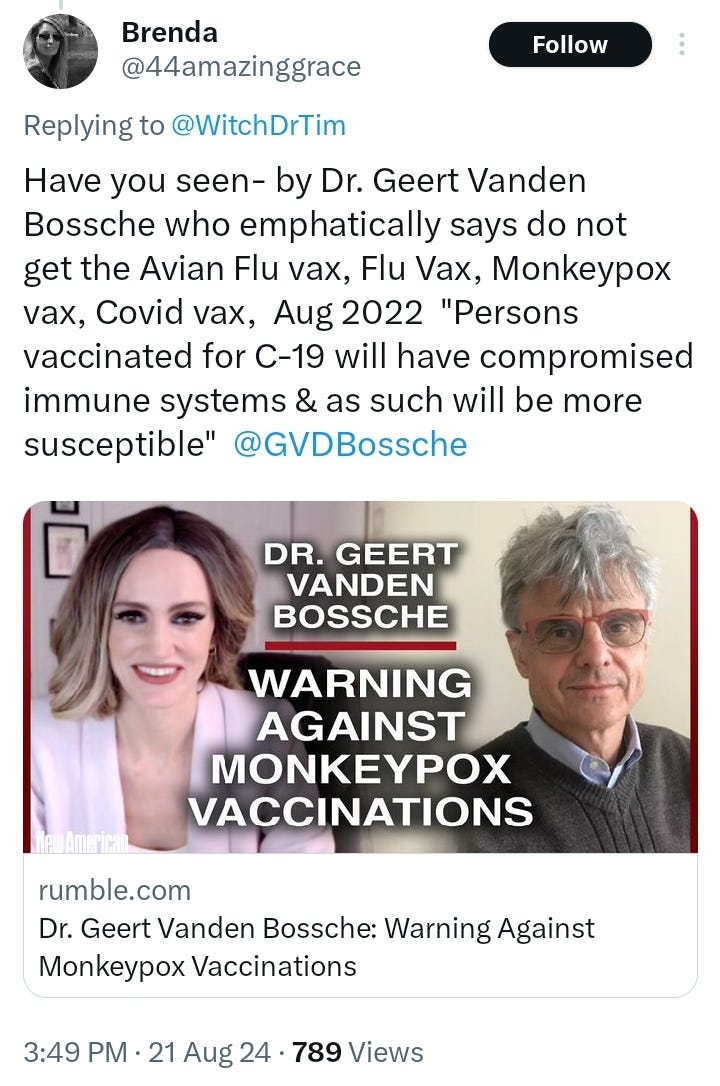This screenshot has height=1086, width=720.
Task: Click the rumble.com domain label
Action: tap(115, 890)
